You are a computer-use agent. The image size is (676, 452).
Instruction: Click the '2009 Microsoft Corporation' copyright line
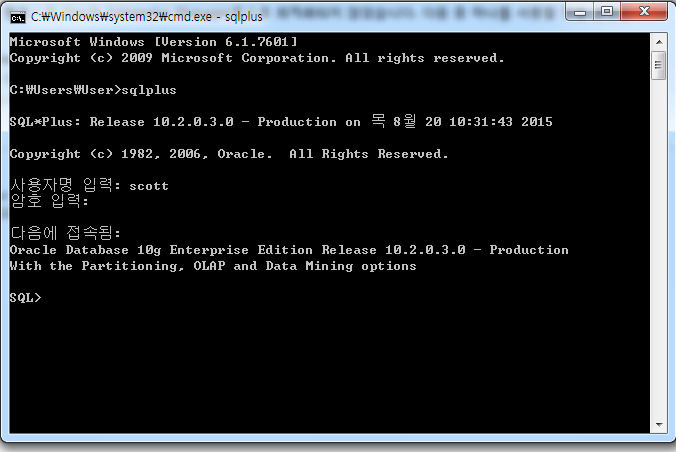coord(257,58)
